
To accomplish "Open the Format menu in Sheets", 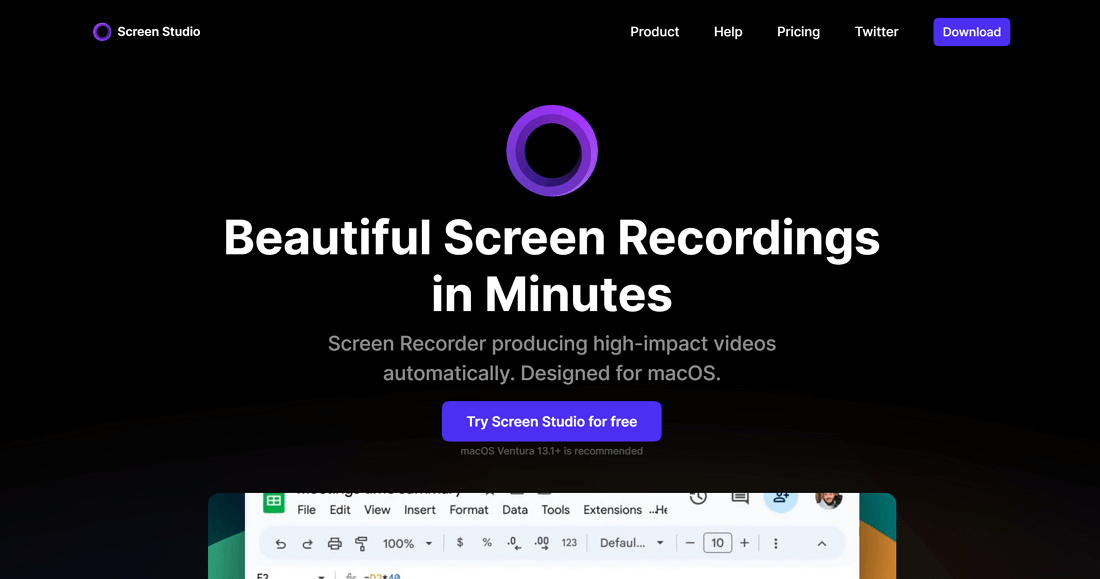I will [x=469, y=510].
